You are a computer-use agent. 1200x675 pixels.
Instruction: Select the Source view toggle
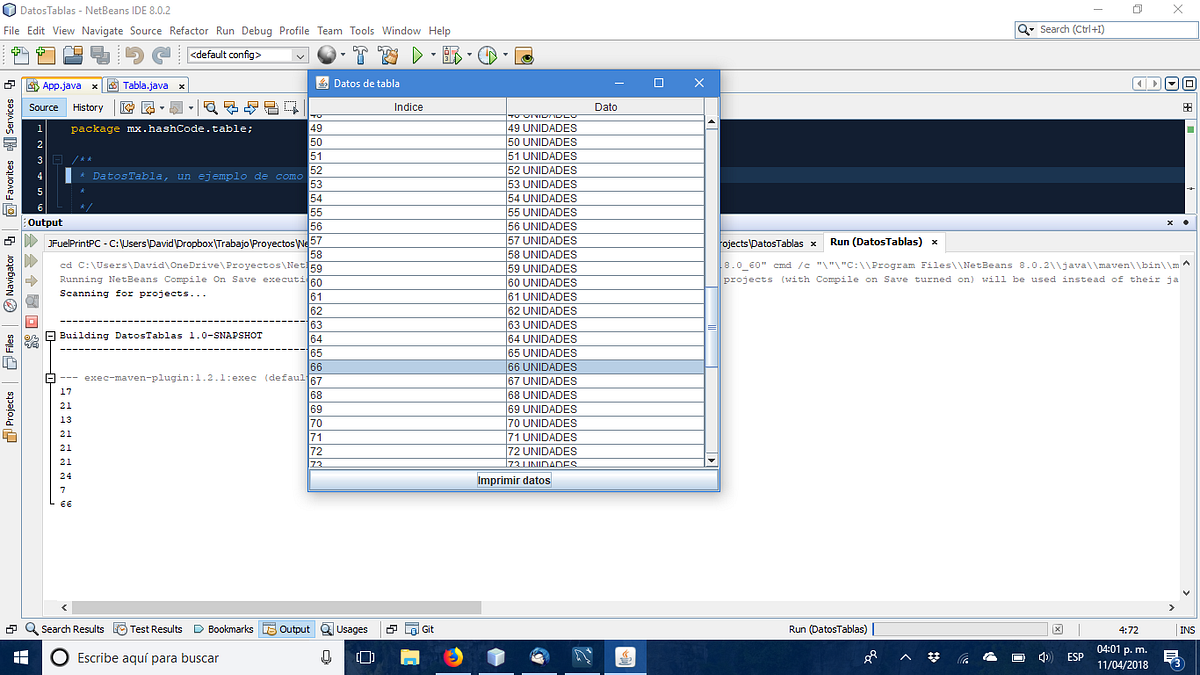click(44, 107)
